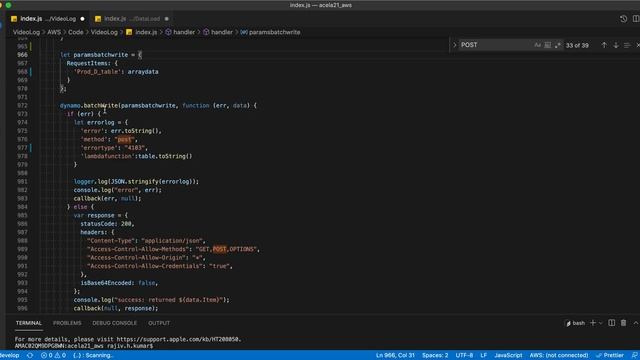The height and width of the screenshot is (360, 640).
Task: Click 'dynamo' on line 972
Action: point(70,105)
